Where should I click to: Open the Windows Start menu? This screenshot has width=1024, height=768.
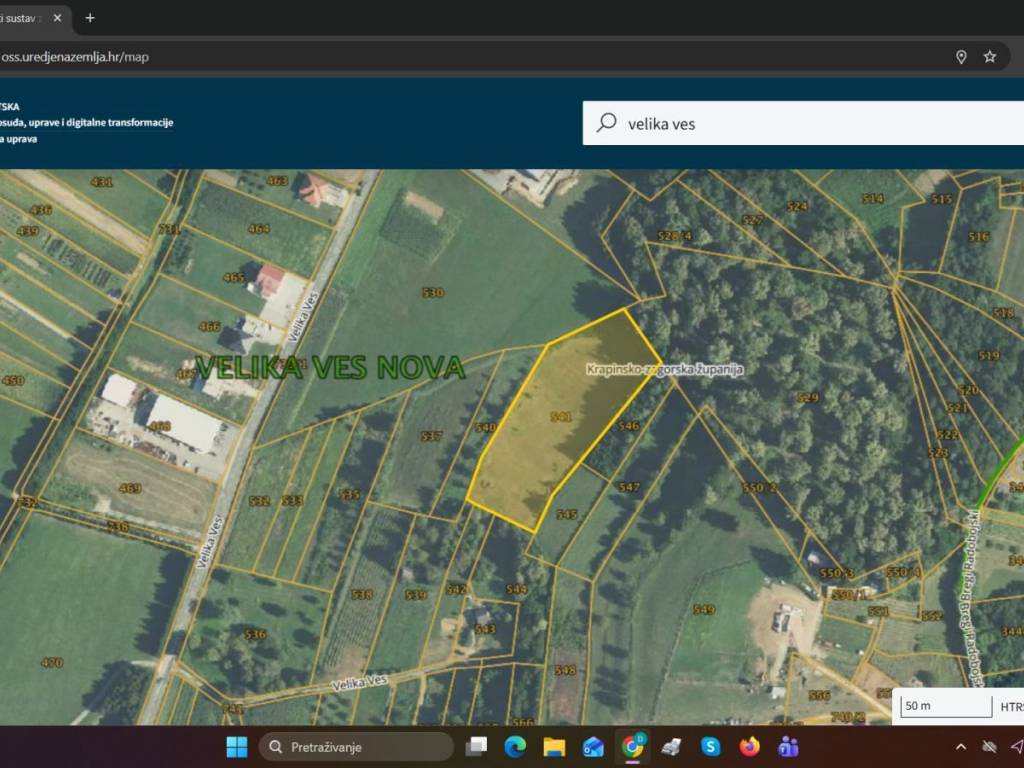[237, 746]
